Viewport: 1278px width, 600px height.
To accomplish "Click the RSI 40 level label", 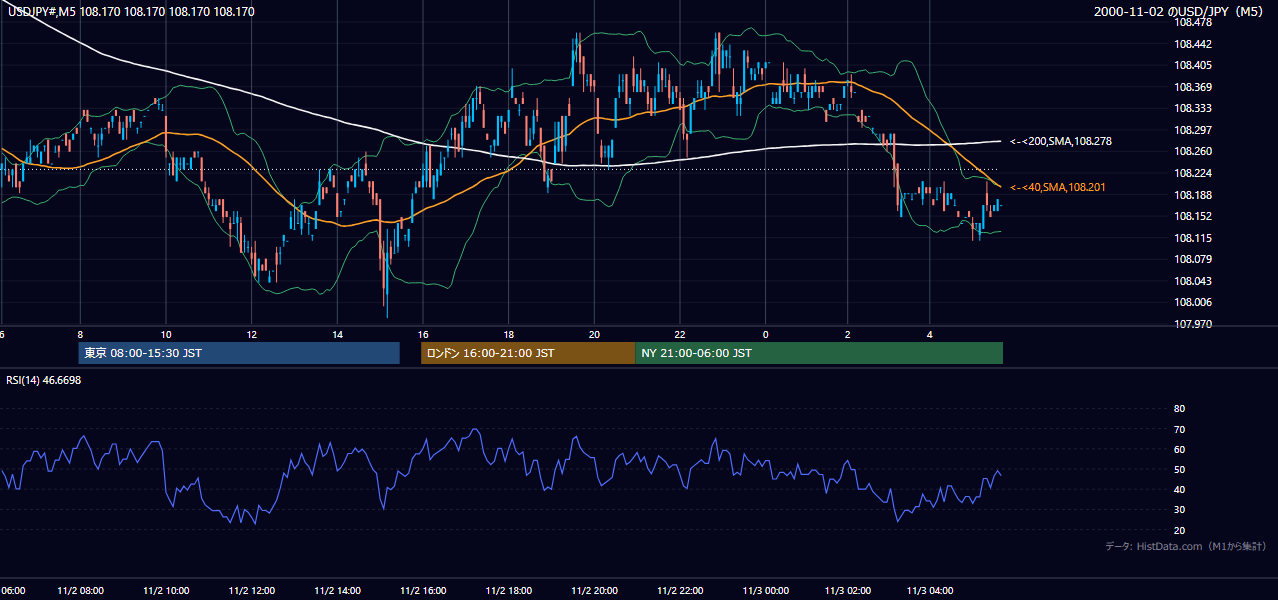I will coord(1179,490).
